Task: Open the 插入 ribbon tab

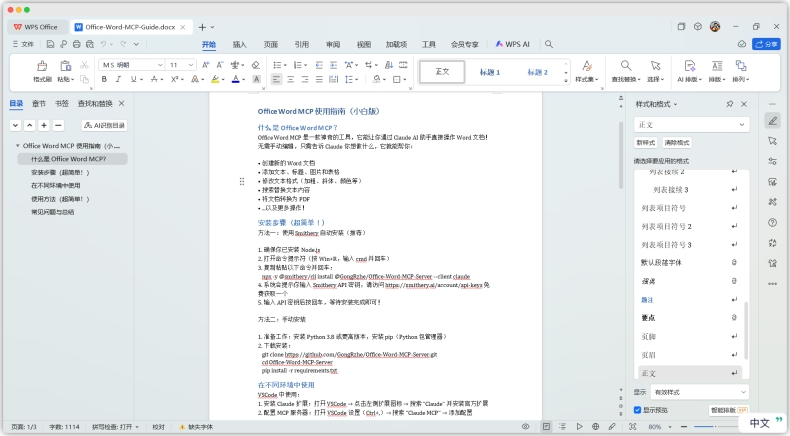Action: (239, 44)
